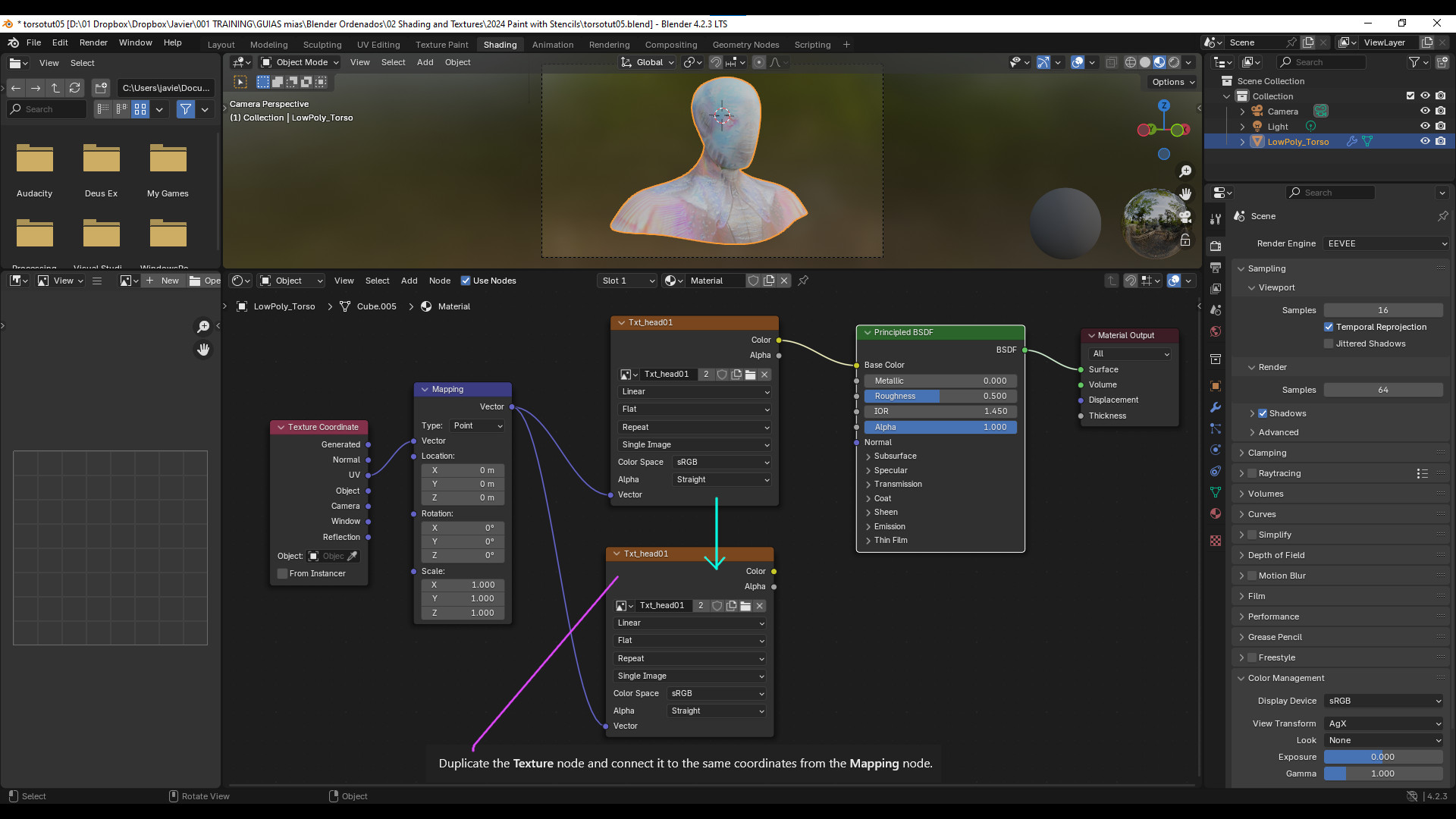Screen dimensions: 1456x819
Task: Enable Motion Blur checkbox
Action: click(x=1252, y=576)
